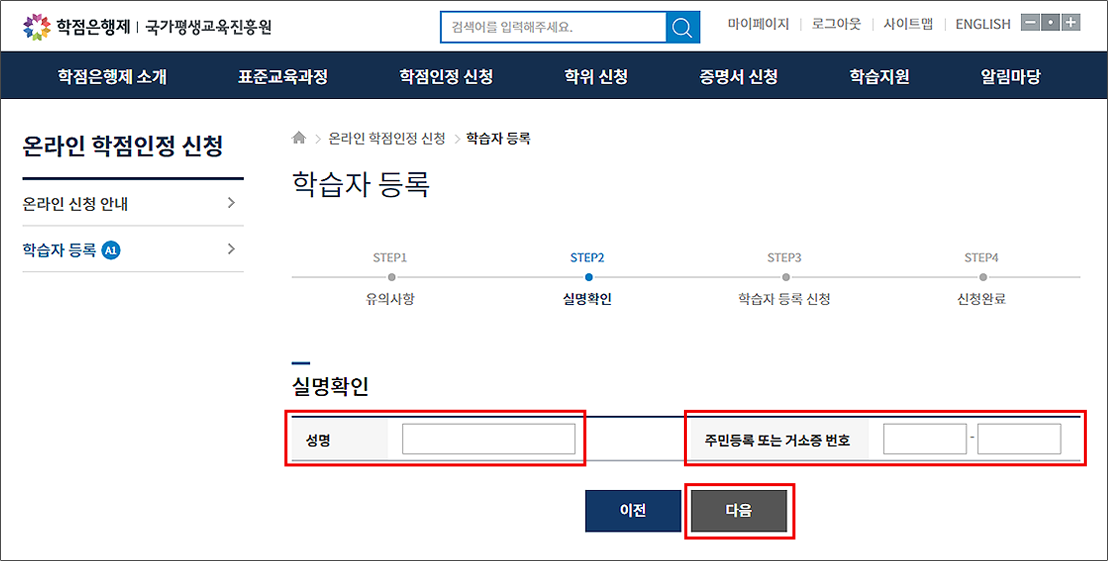Image resolution: width=1108 pixels, height=561 pixels.
Task: Open the 알림마당 menu
Action: pos(1010,76)
